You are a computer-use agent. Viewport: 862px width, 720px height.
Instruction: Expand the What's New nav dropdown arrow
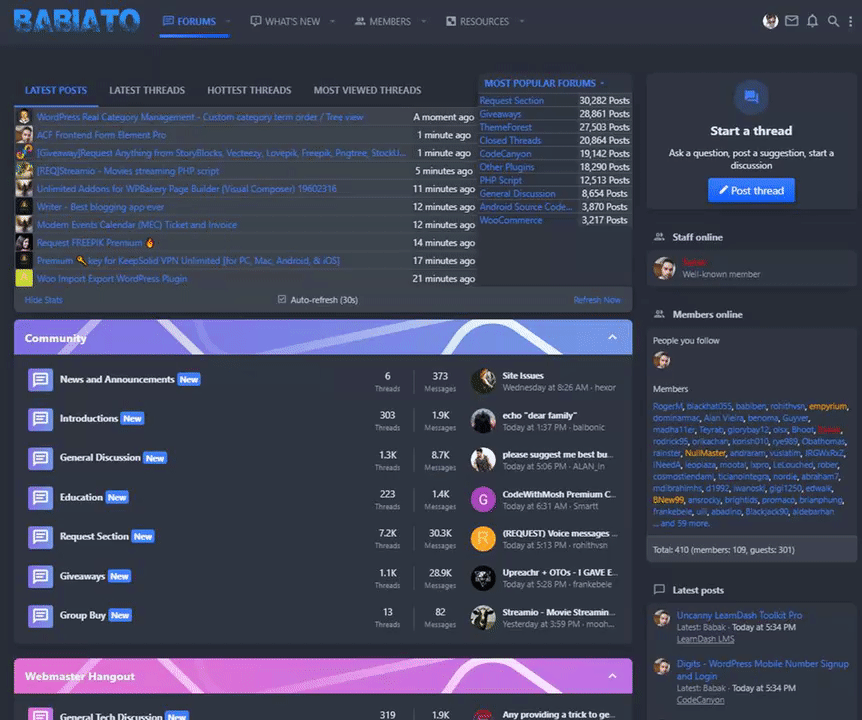[x=332, y=21]
